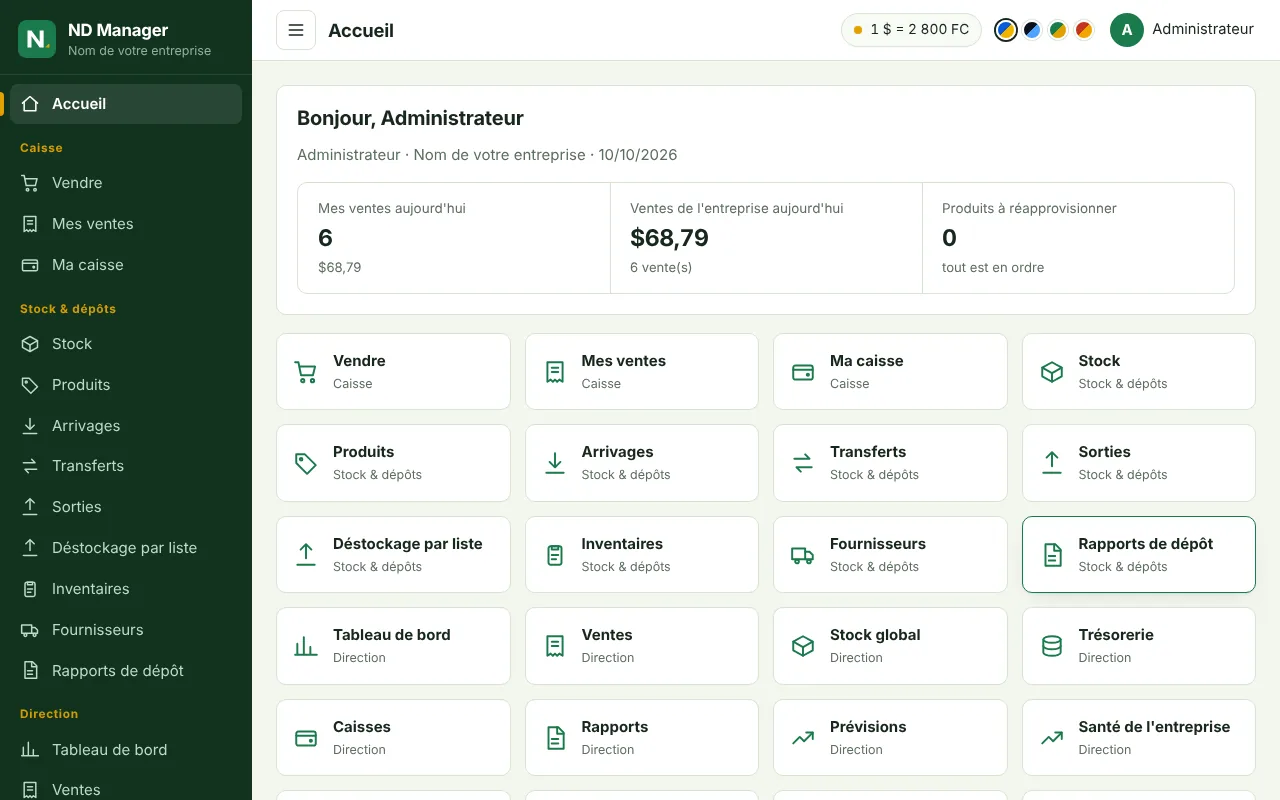1280x800 pixels.
Task: Click the trend icon on the Prévisions card
Action: (x=803, y=738)
